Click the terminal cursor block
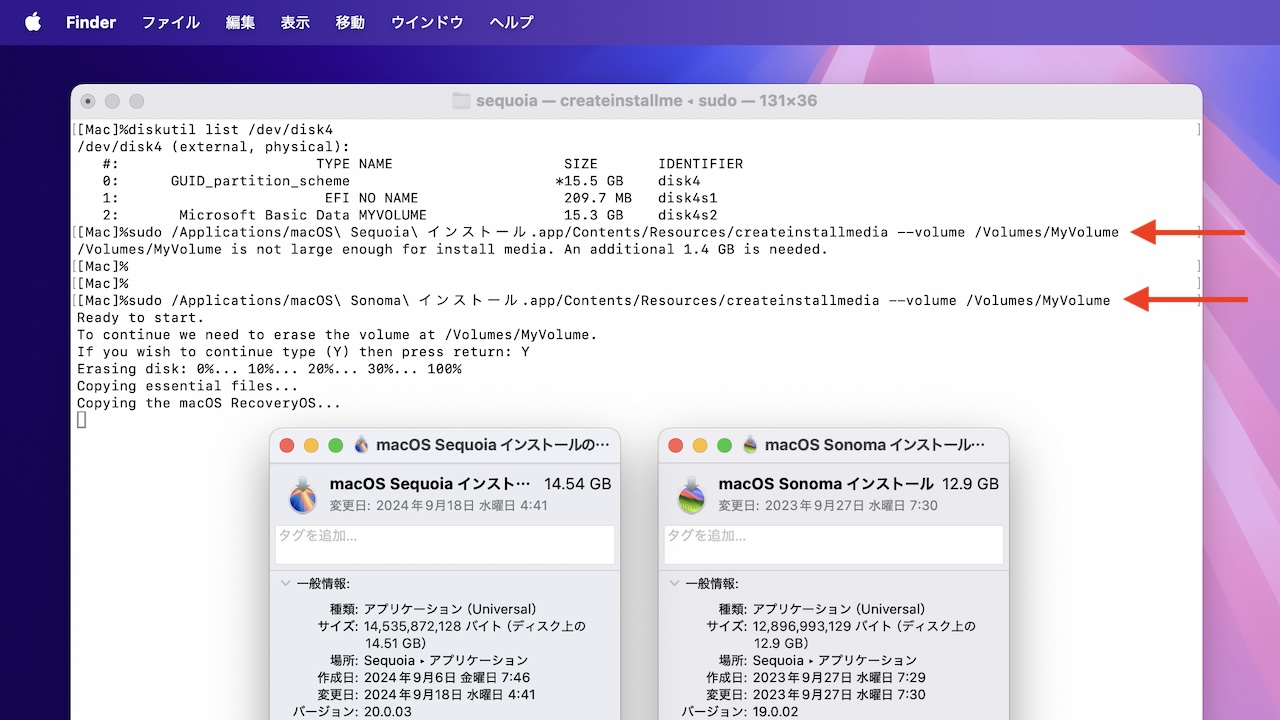Screen dimensions: 1280x720 81,420
